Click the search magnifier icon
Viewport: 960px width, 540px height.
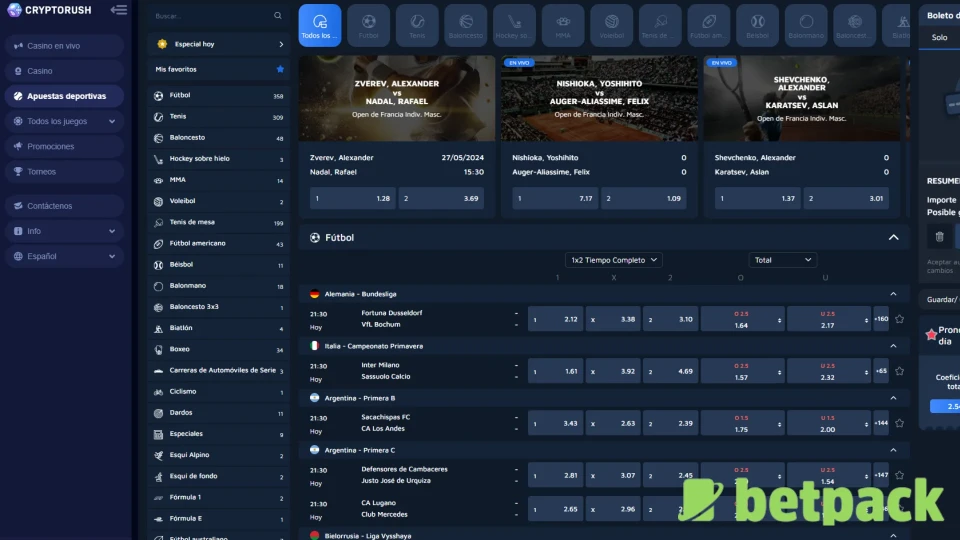[x=278, y=16]
